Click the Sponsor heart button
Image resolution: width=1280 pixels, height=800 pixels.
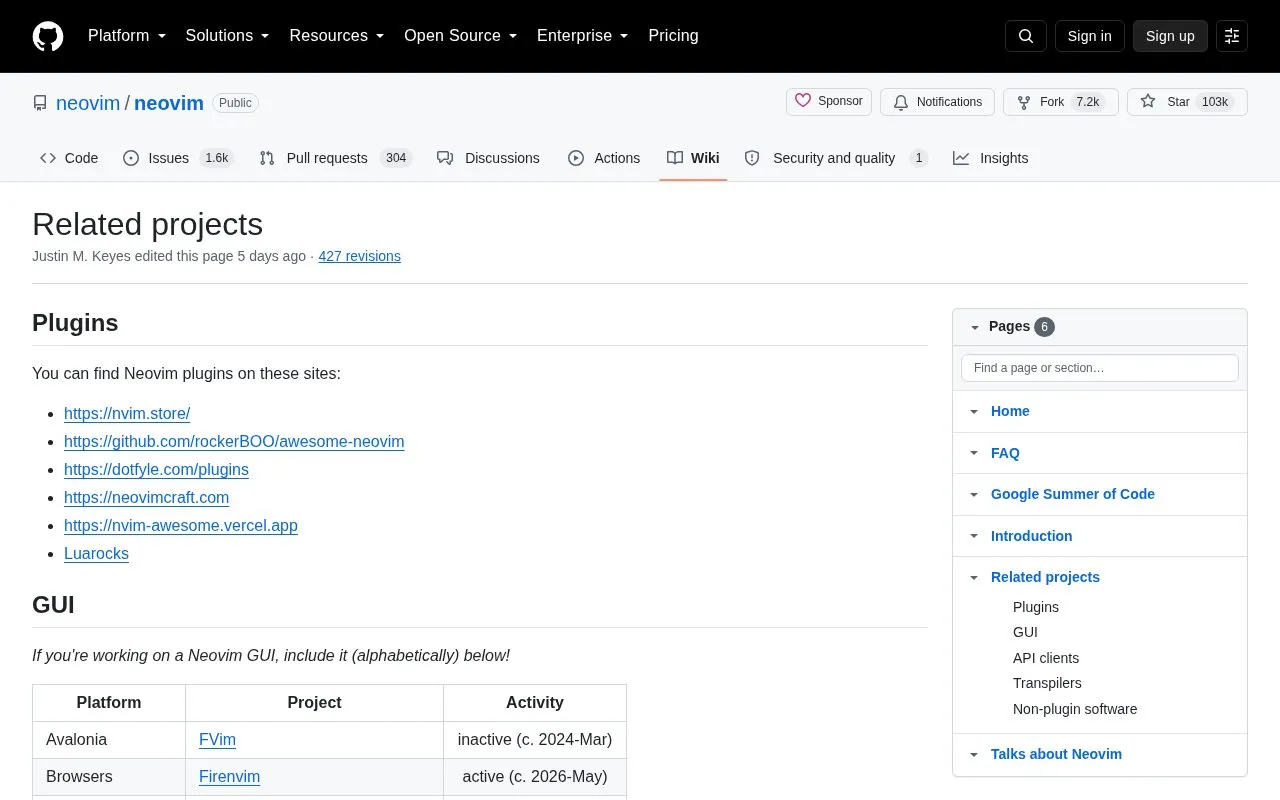point(829,102)
